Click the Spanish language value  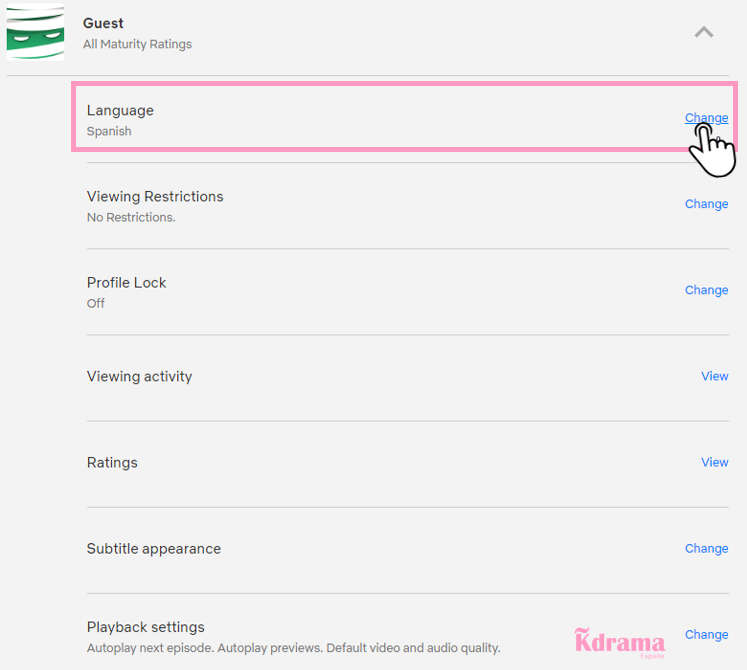coord(109,131)
